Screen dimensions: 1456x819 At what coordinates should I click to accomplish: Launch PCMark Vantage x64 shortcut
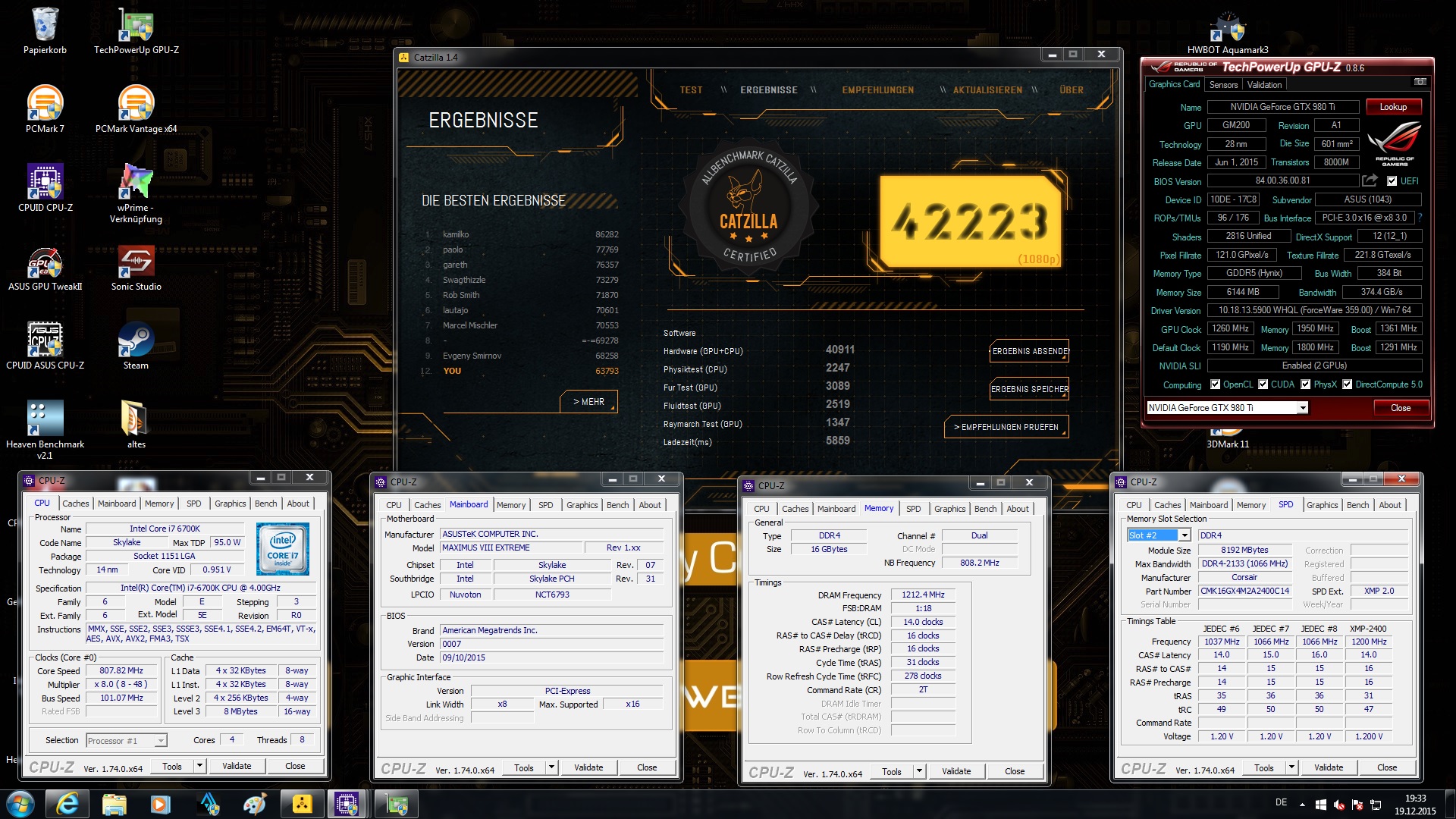(136, 108)
